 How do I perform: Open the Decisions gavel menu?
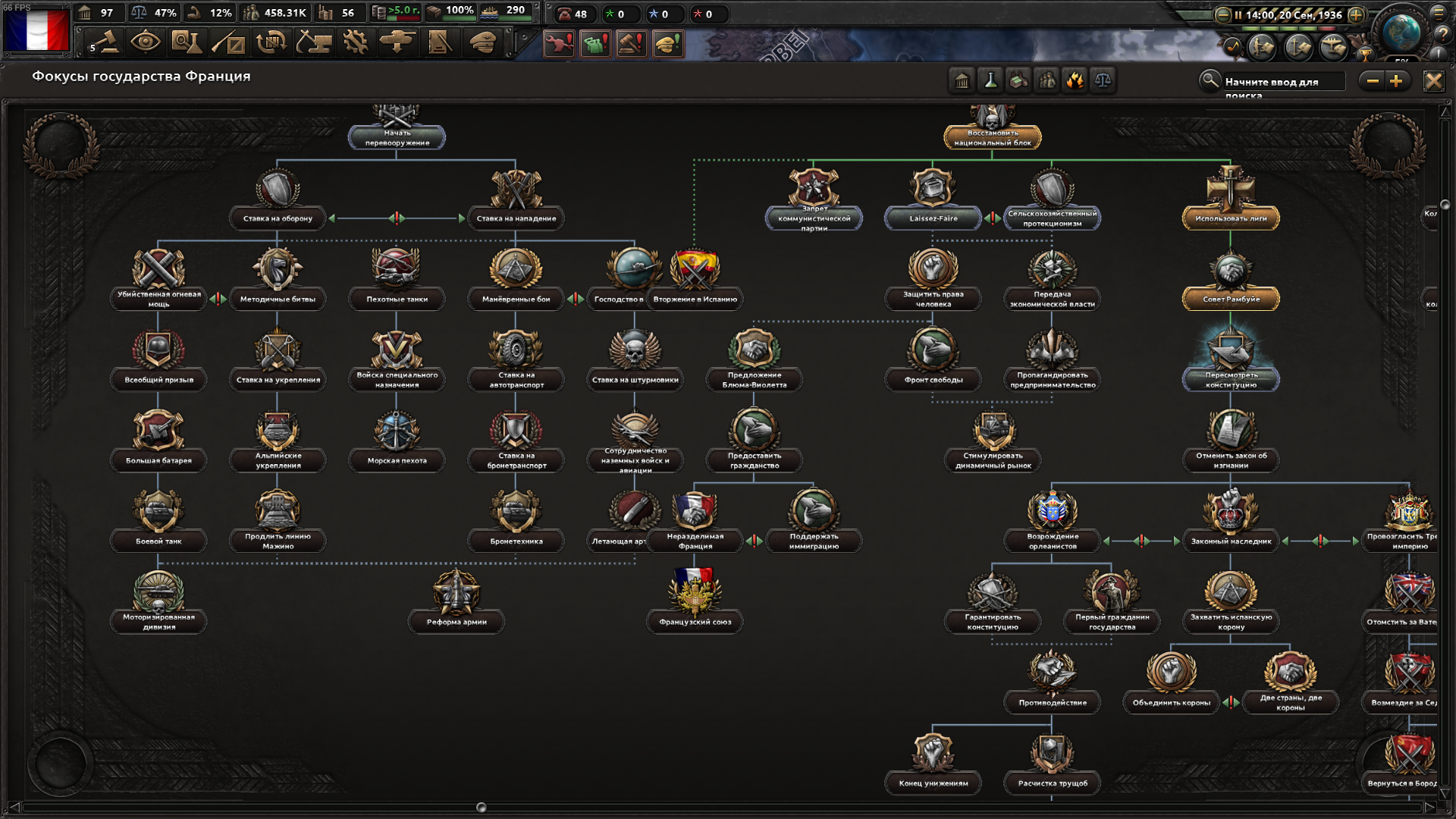coord(105,42)
